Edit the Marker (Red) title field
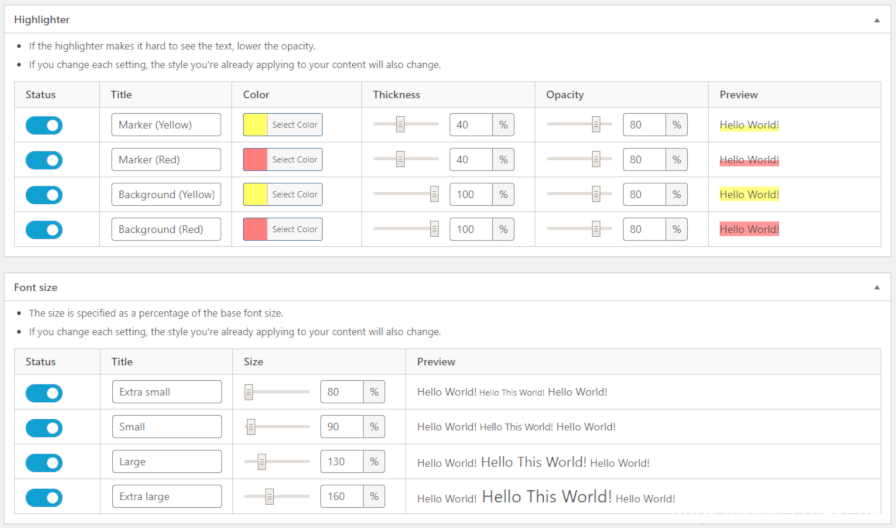The width and height of the screenshot is (896, 528). click(x=166, y=159)
